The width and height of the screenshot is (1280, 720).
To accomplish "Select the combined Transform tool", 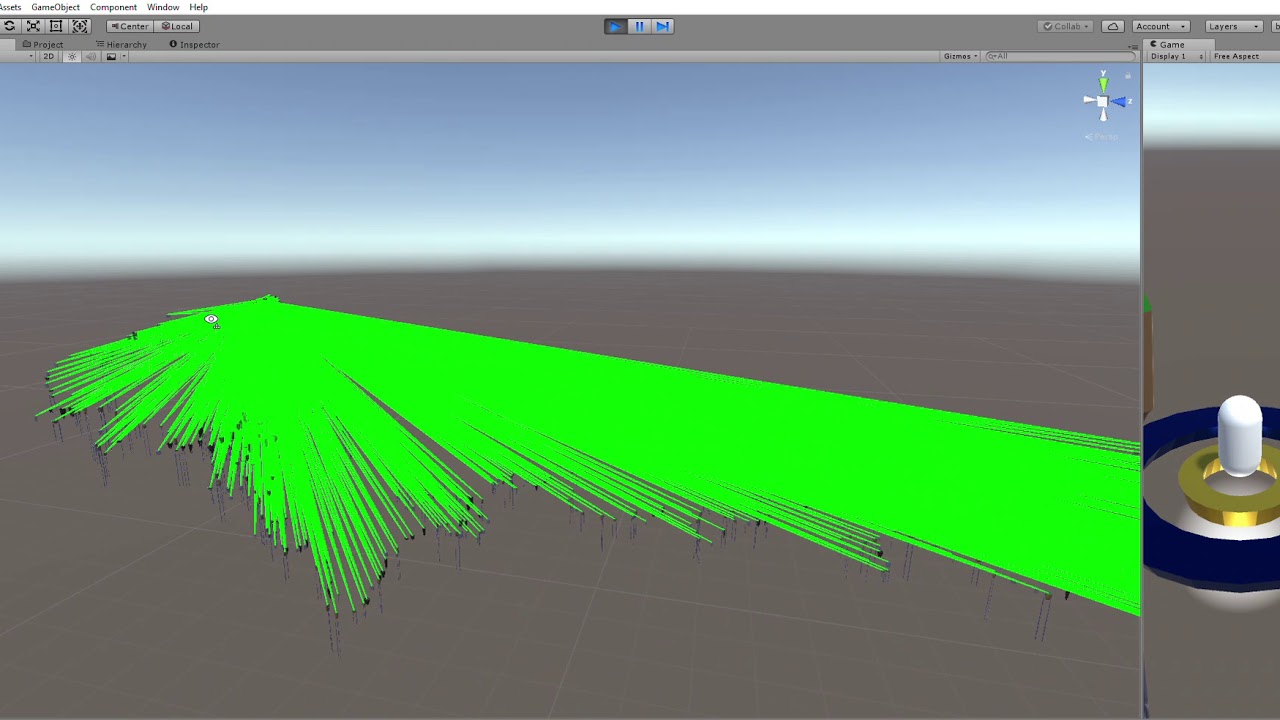I will 80,26.
